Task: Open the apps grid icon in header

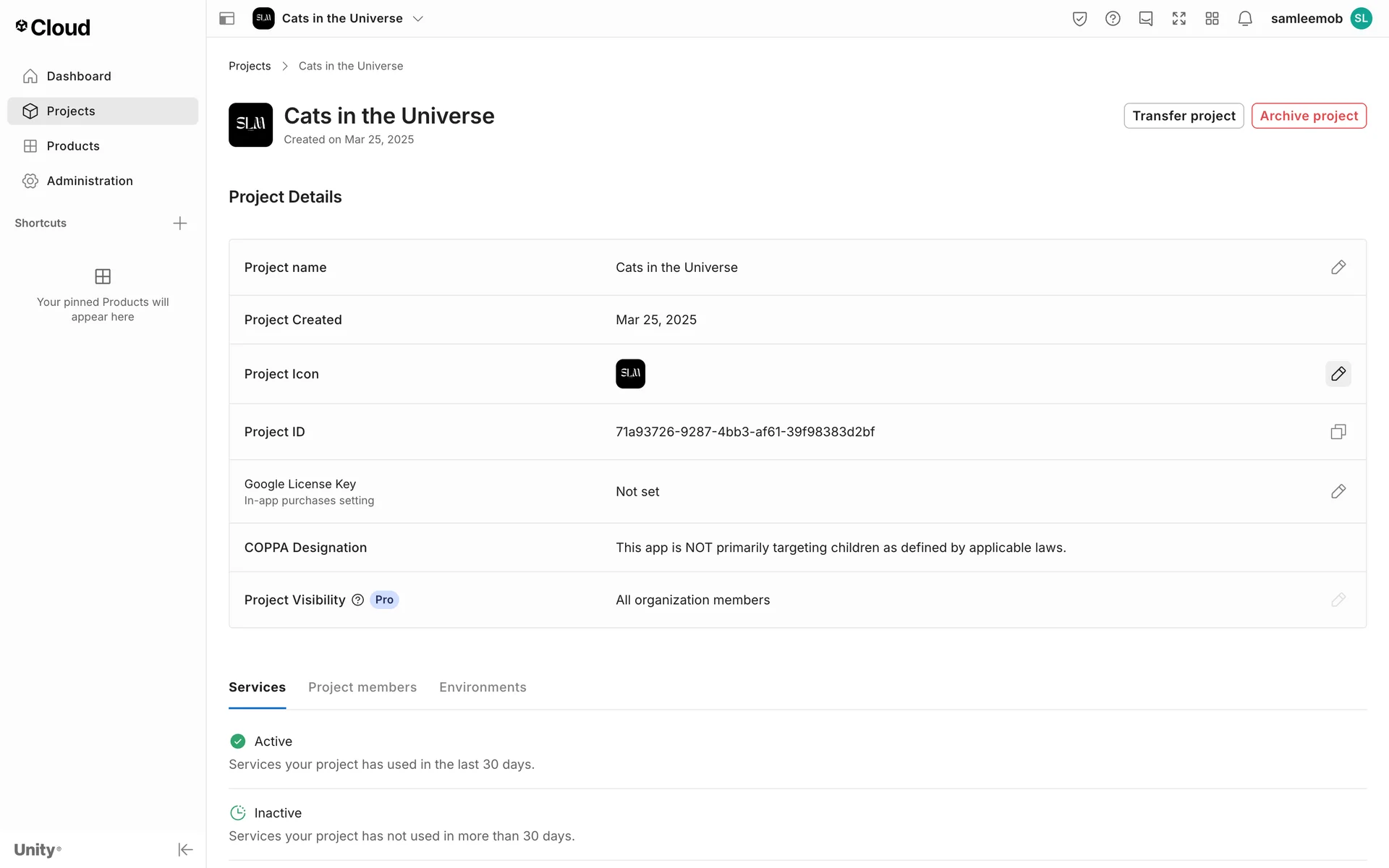Action: click(1212, 19)
